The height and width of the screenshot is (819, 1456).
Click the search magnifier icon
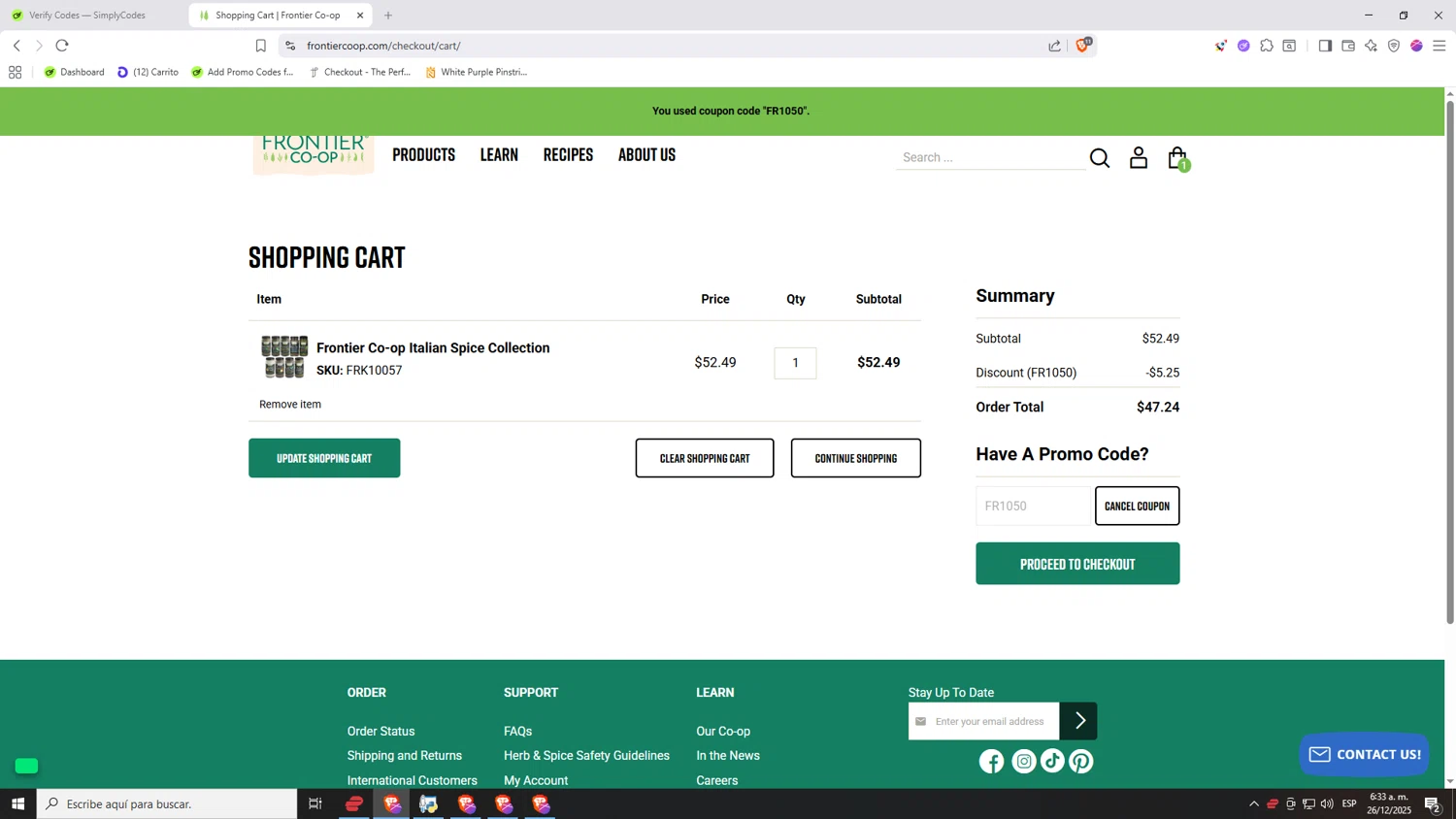pyautogui.click(x=1099, y=158)
